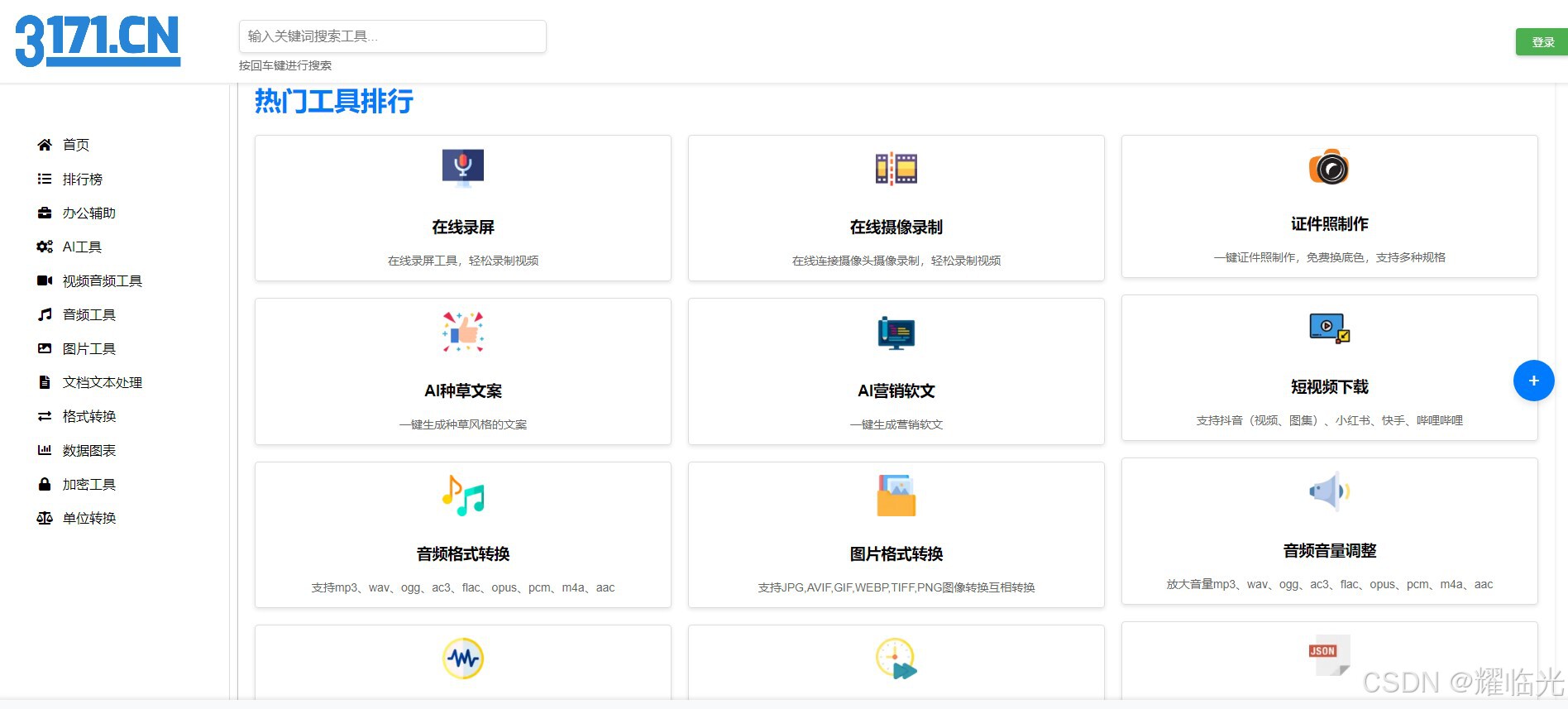
Task: Click the music note icon beside 音频工具
Action: tap(45, 314)
